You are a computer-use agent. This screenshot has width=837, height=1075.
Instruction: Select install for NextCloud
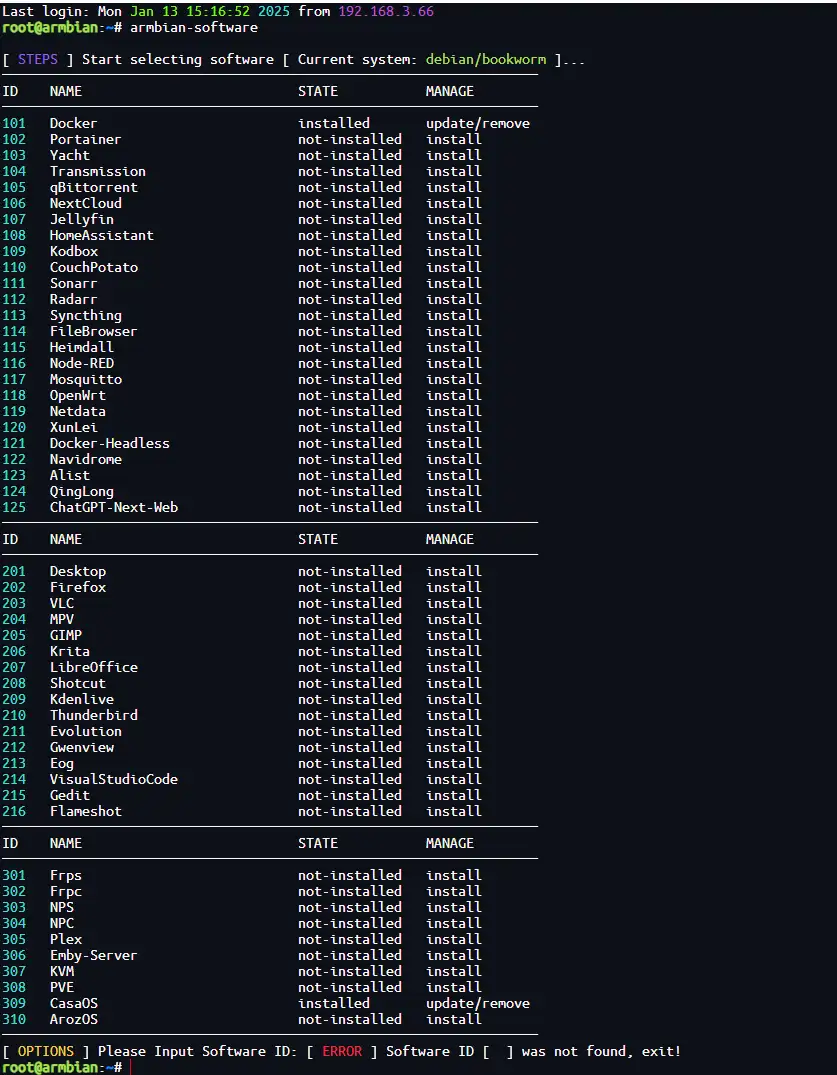pos(453,203)
